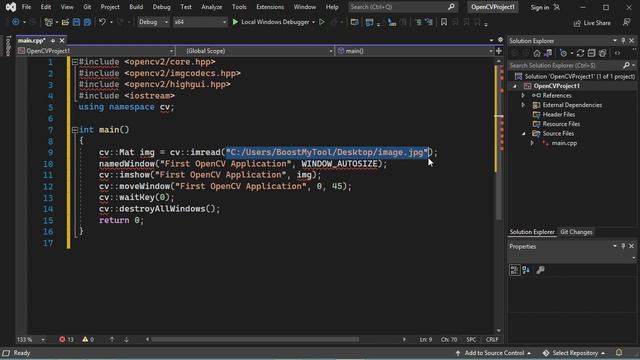Toggle auto-hide pin on Properties panel
The image size is (640, 360).
click(x=623, y=246)
